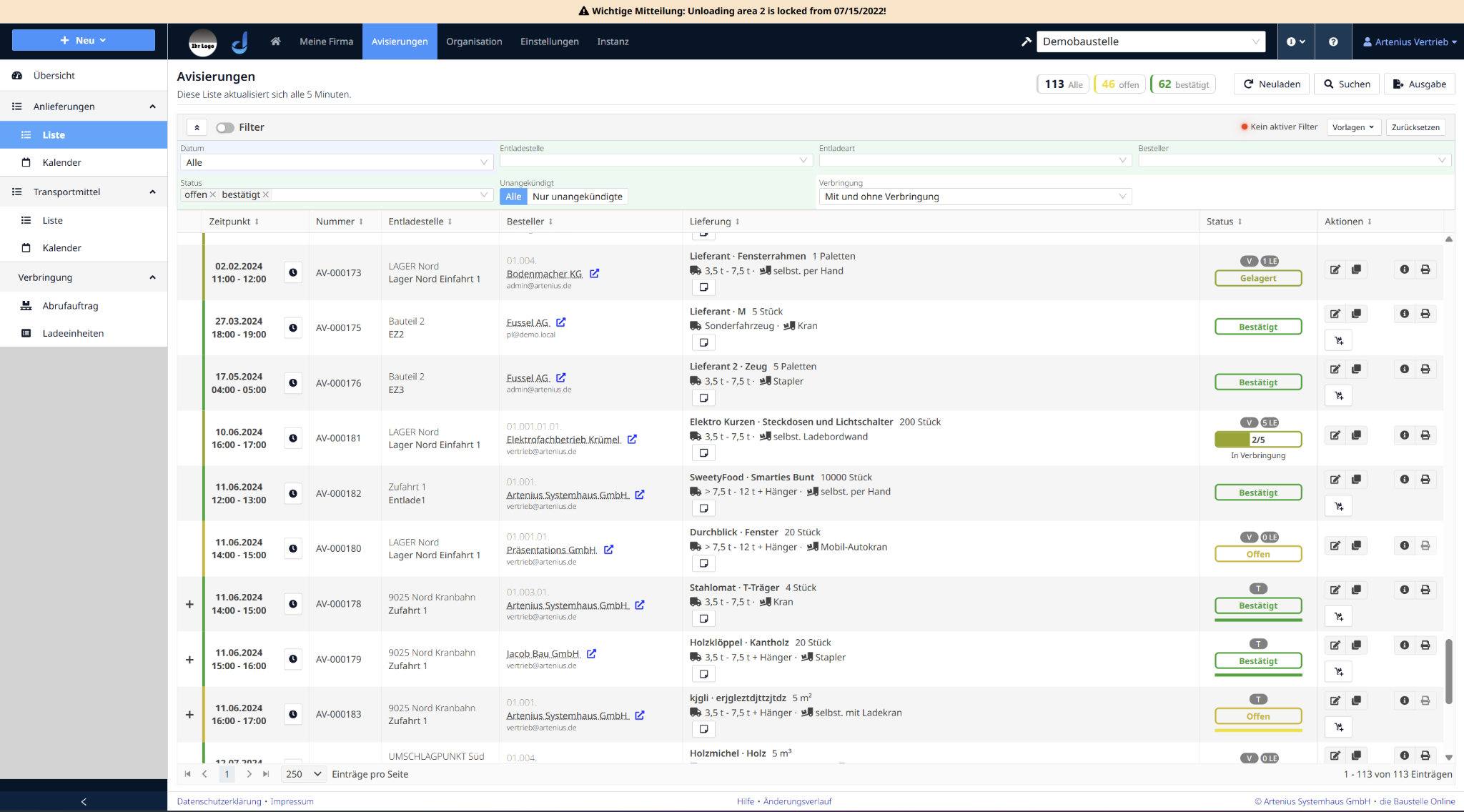This screenshot has width=1464, height=812.
Task: Click the Suchen button
Action: click(1347, 84)
